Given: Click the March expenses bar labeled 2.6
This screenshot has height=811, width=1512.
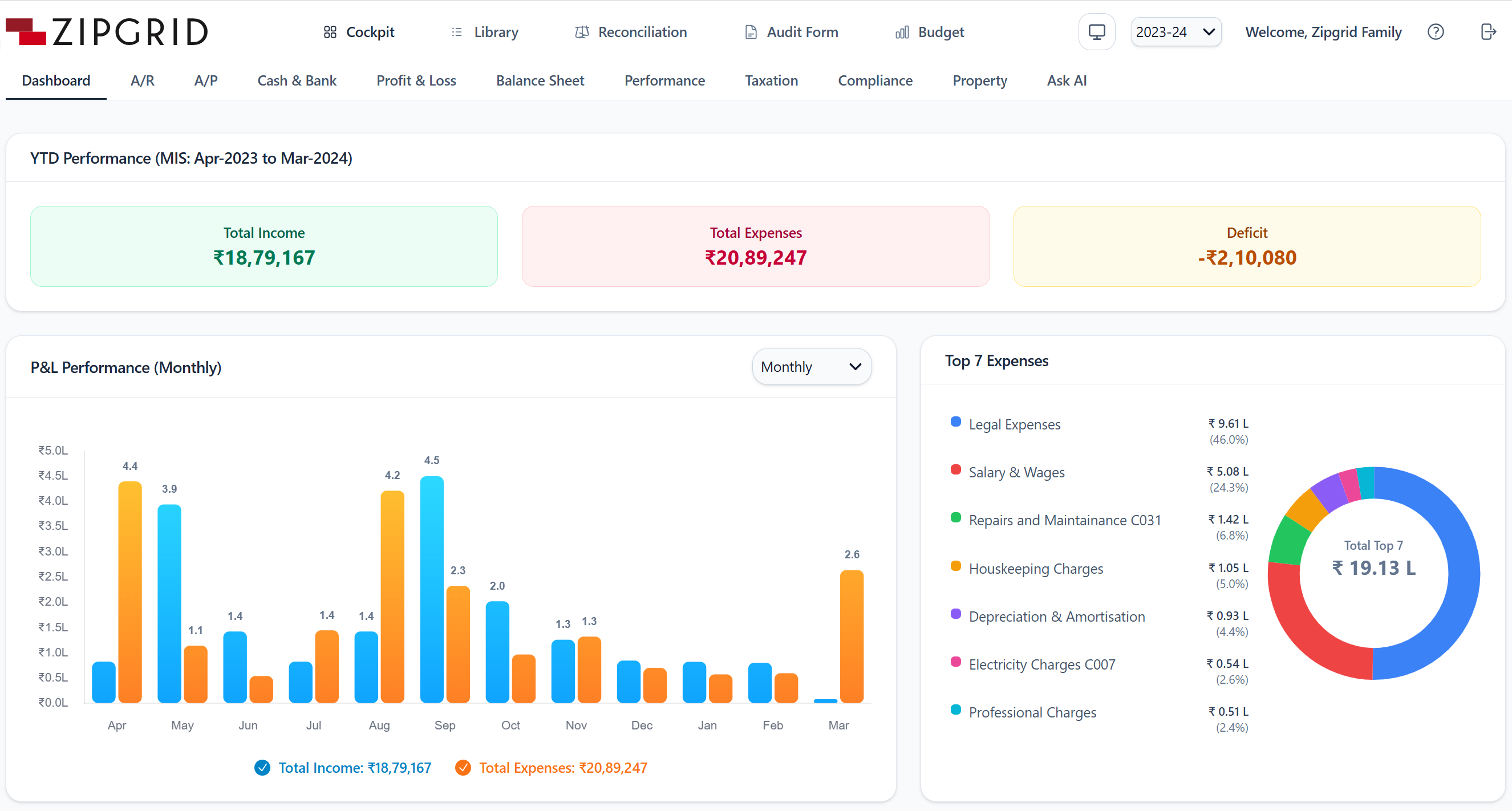Looking at the screenshot, I should (852, 636).
